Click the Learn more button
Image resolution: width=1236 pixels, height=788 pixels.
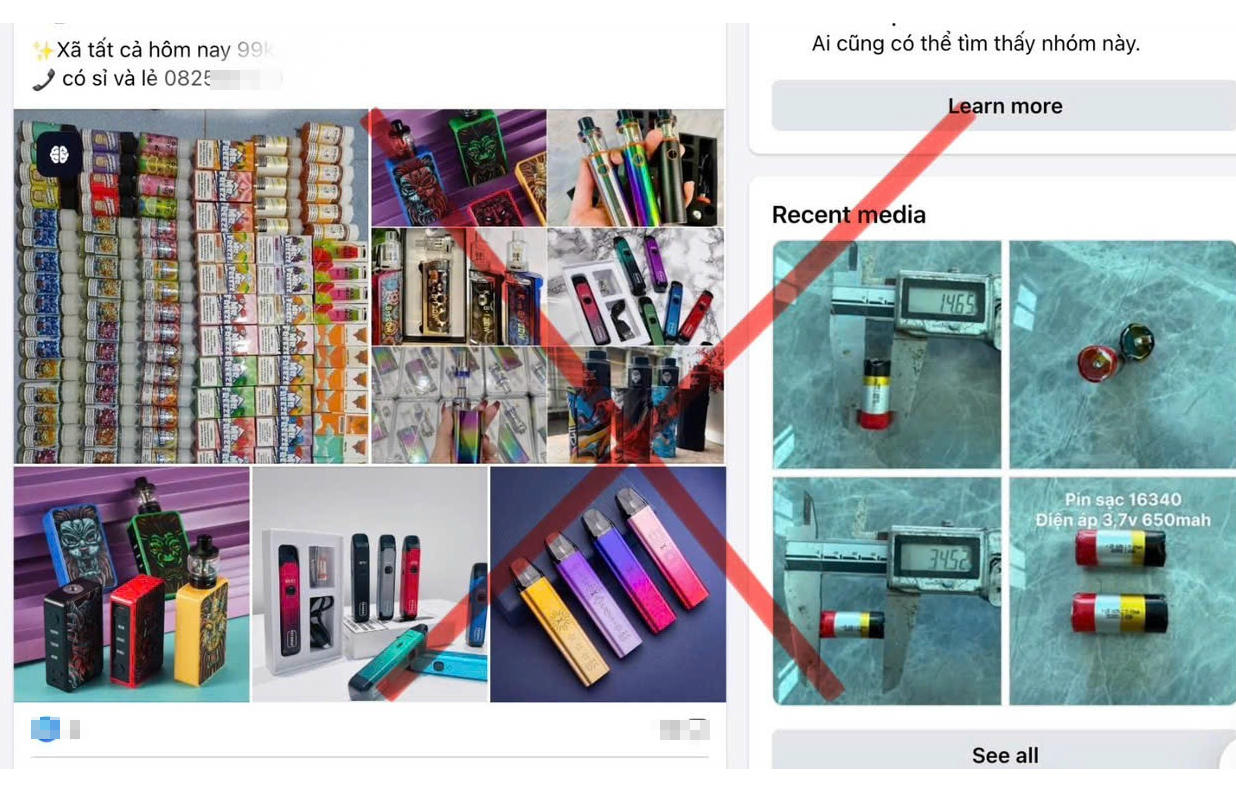pos(1004,106)
